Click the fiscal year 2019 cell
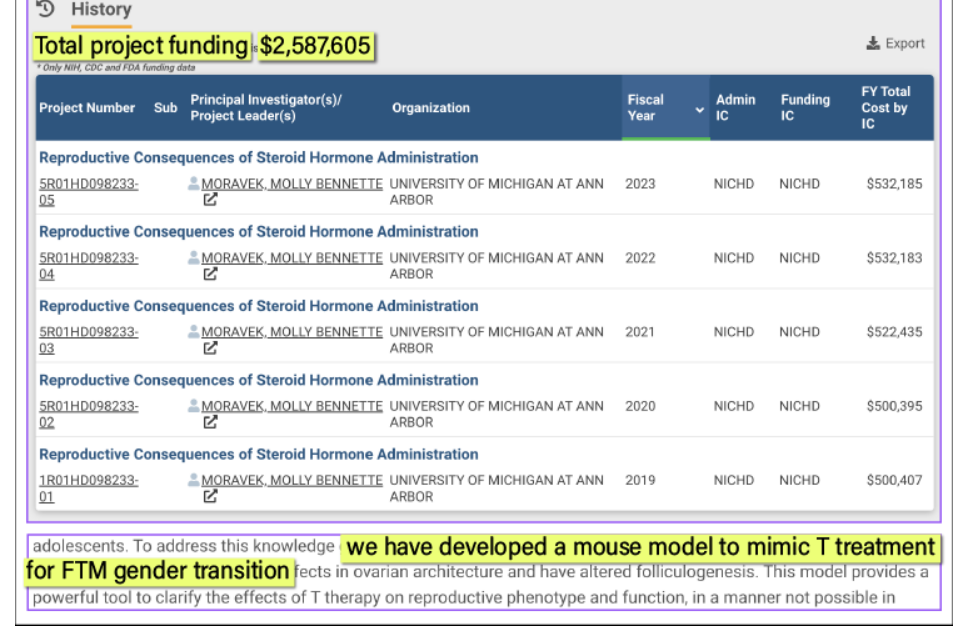966x629 pixels. click(640, 480)
